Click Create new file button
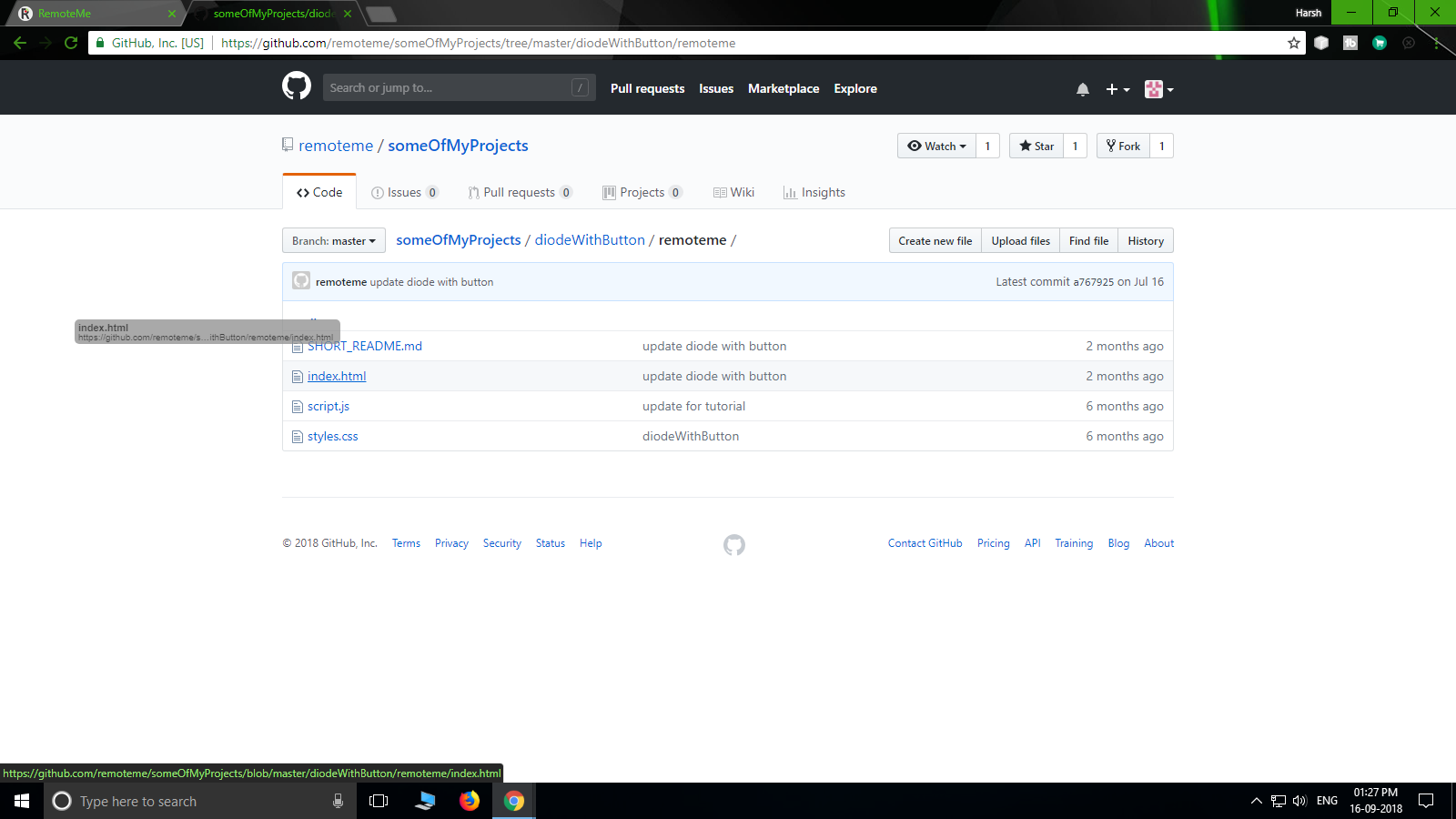Screen dimensions: 1456x819 coord(935,240)
